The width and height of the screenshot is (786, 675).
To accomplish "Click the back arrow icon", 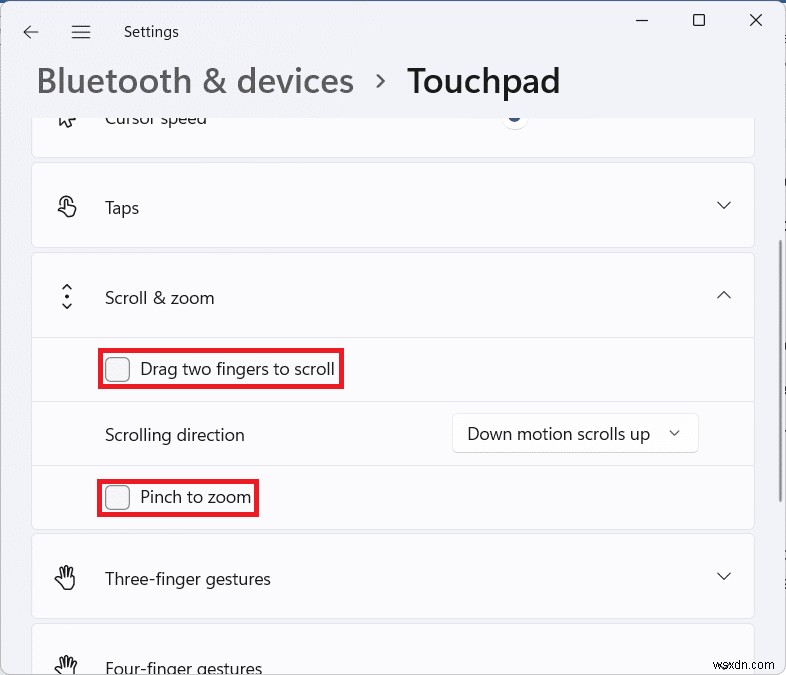I will 31,32.
